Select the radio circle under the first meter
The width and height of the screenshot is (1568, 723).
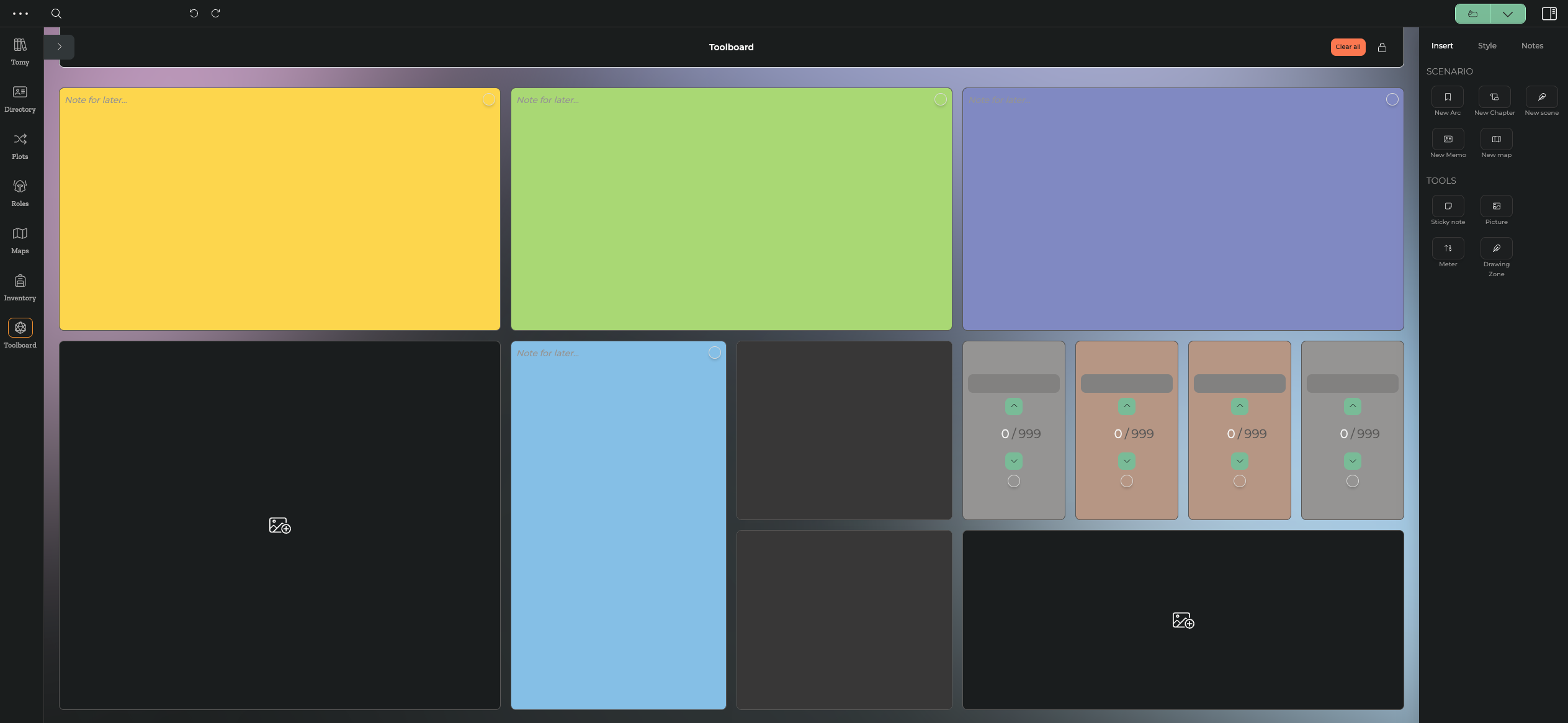coord(1014,481)
